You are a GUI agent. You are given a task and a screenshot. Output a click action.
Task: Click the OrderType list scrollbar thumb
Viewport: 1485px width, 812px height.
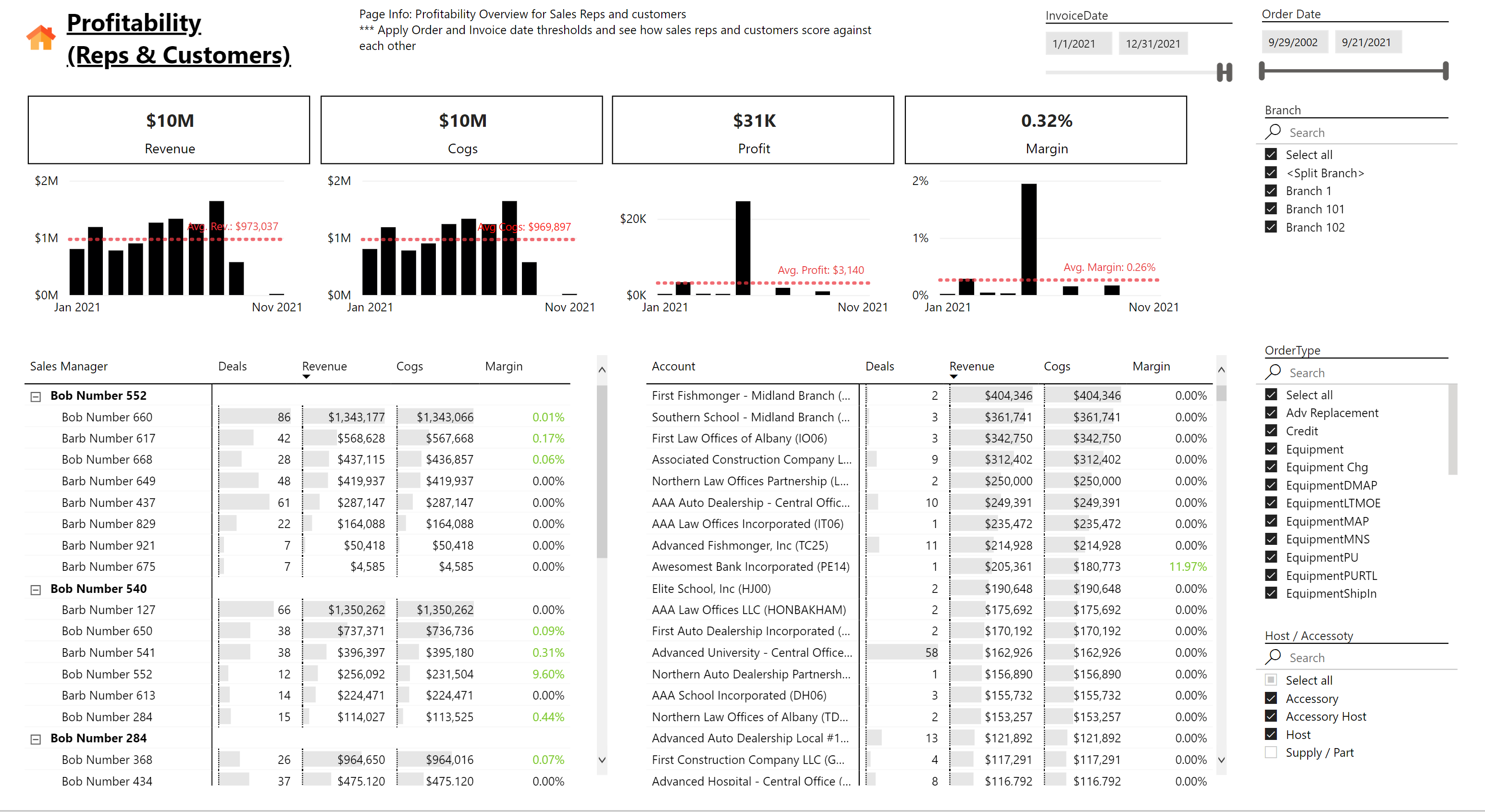(x=1452, y=430)
